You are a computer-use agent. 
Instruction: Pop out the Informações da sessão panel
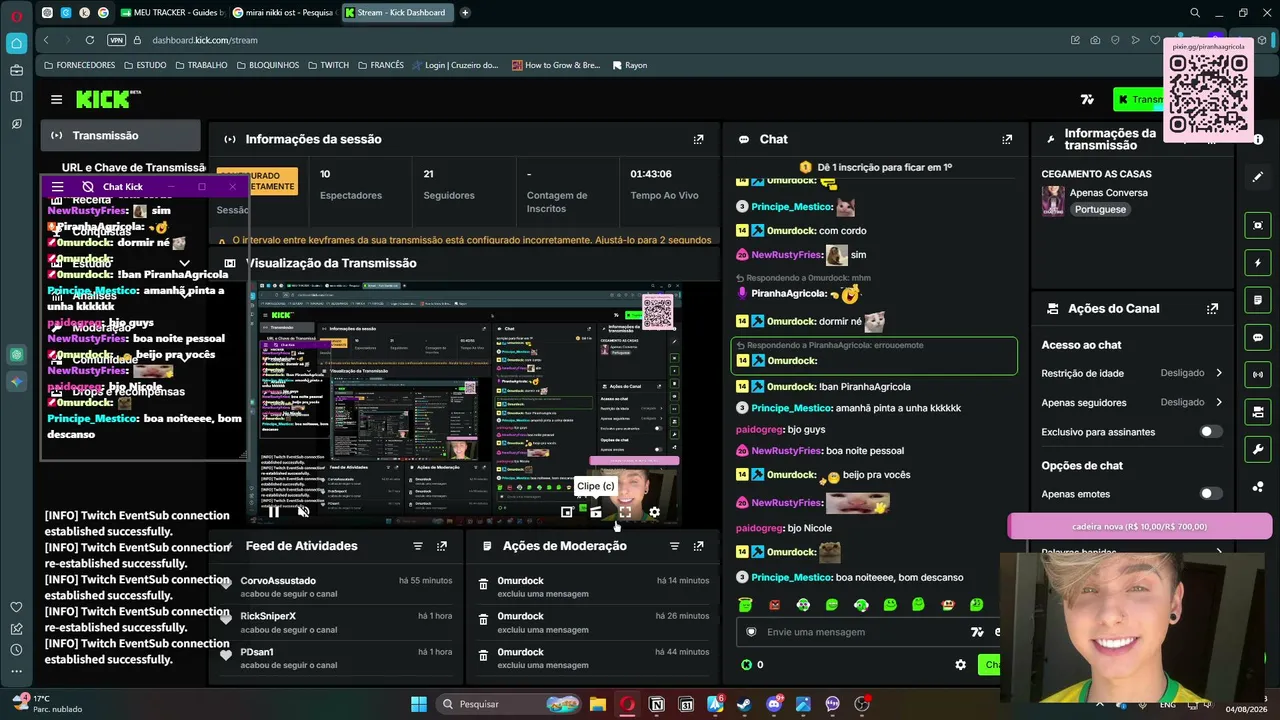click(698, 139)
